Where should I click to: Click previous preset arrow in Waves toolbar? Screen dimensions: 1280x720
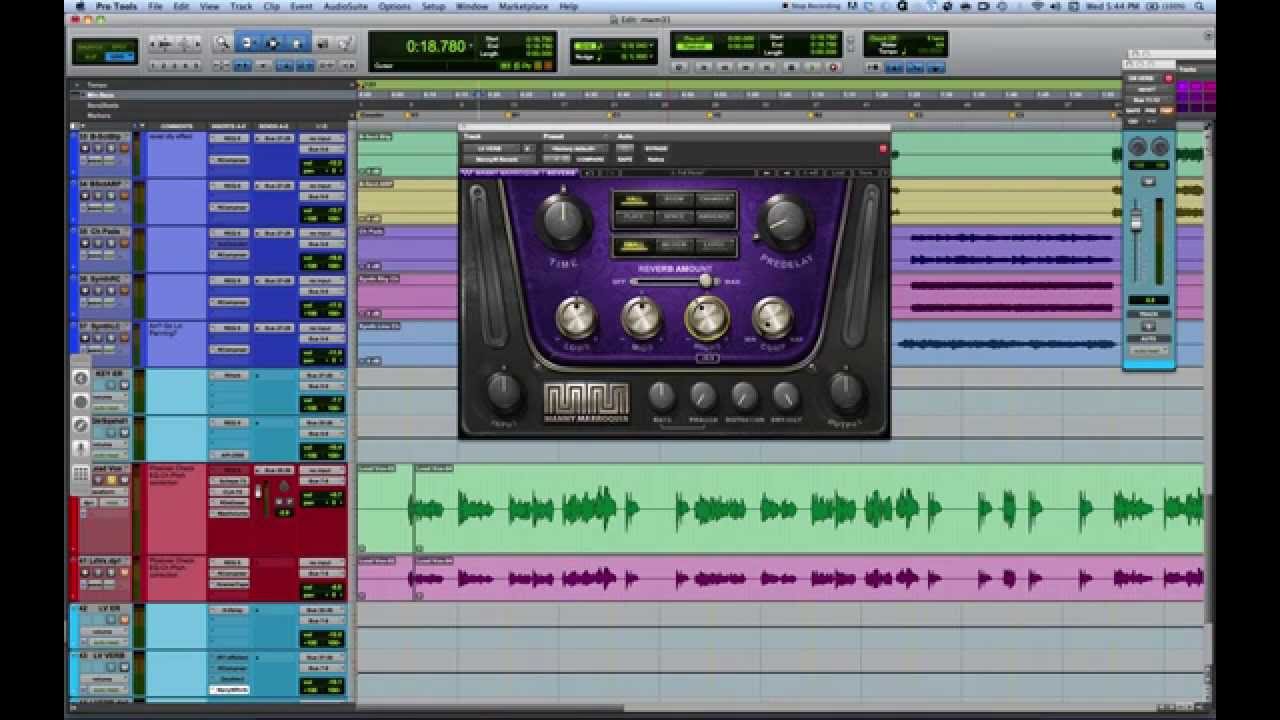click(766, 172)
